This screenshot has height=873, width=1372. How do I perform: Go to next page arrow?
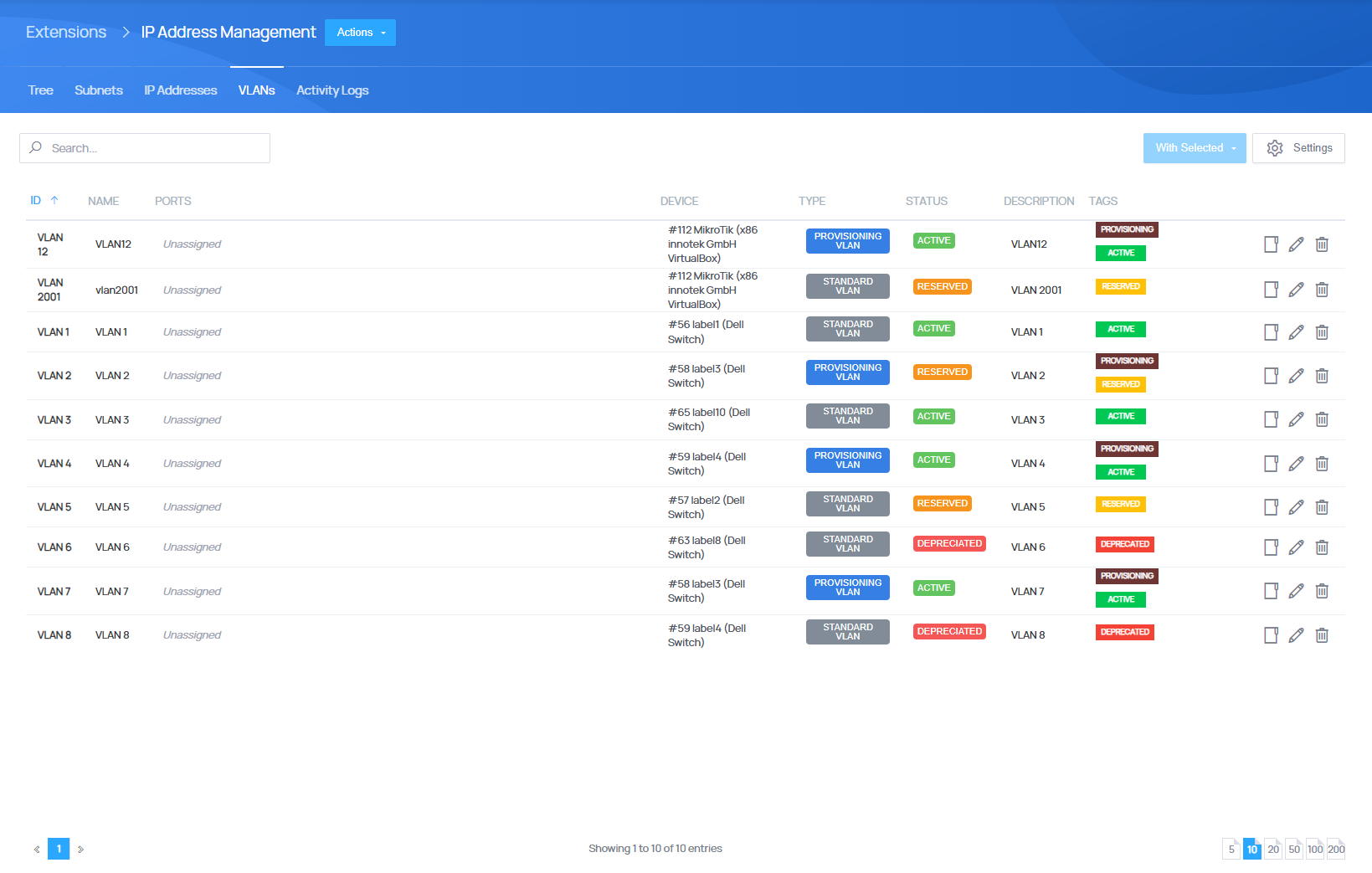point(80,849)
